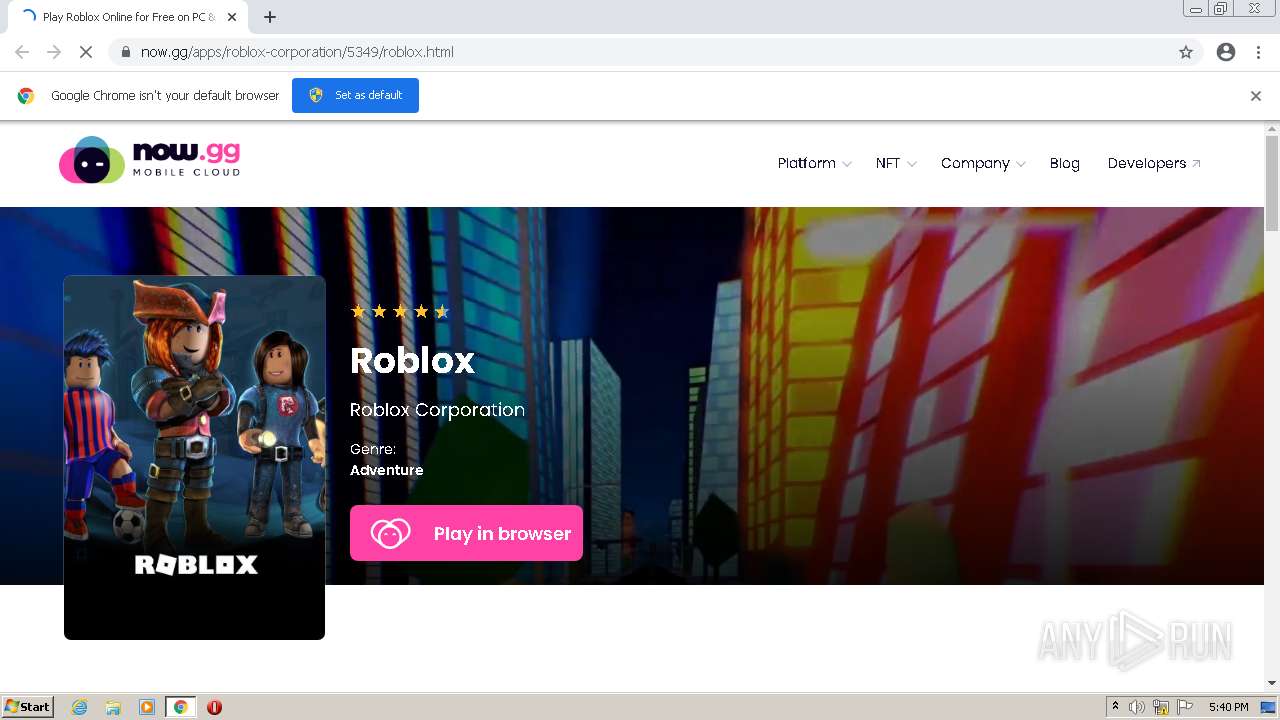Close the Play Roblox Online tab
Viewport: 1280px width, 720px height.
coord(232,17)
